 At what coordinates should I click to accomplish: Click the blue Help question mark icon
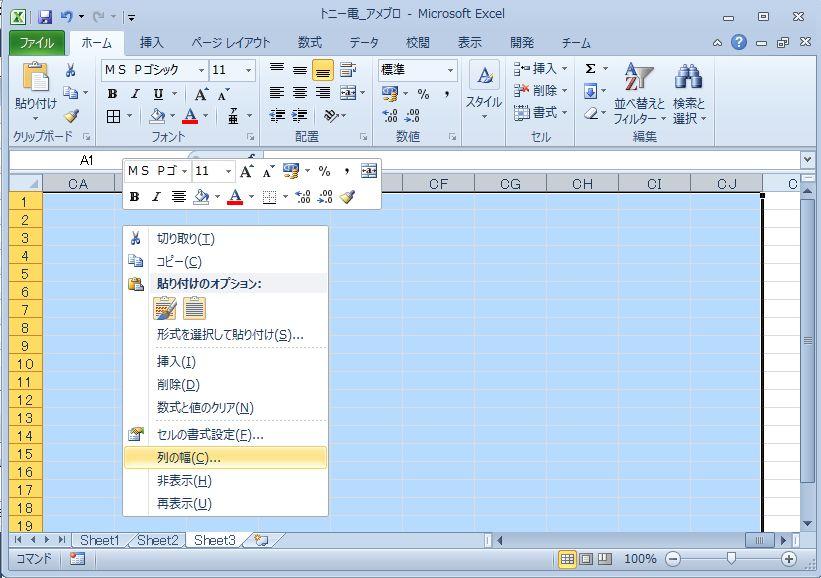739,43
